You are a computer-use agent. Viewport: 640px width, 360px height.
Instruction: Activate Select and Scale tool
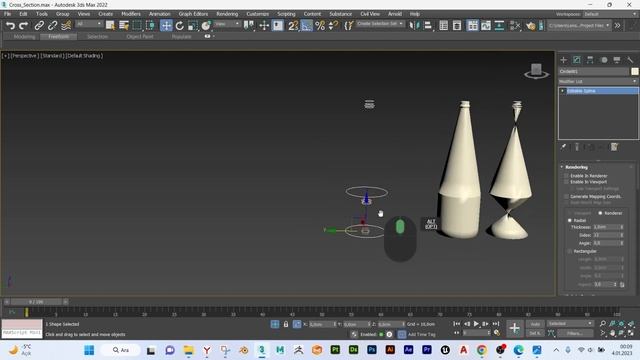click(x=193, y=26)
